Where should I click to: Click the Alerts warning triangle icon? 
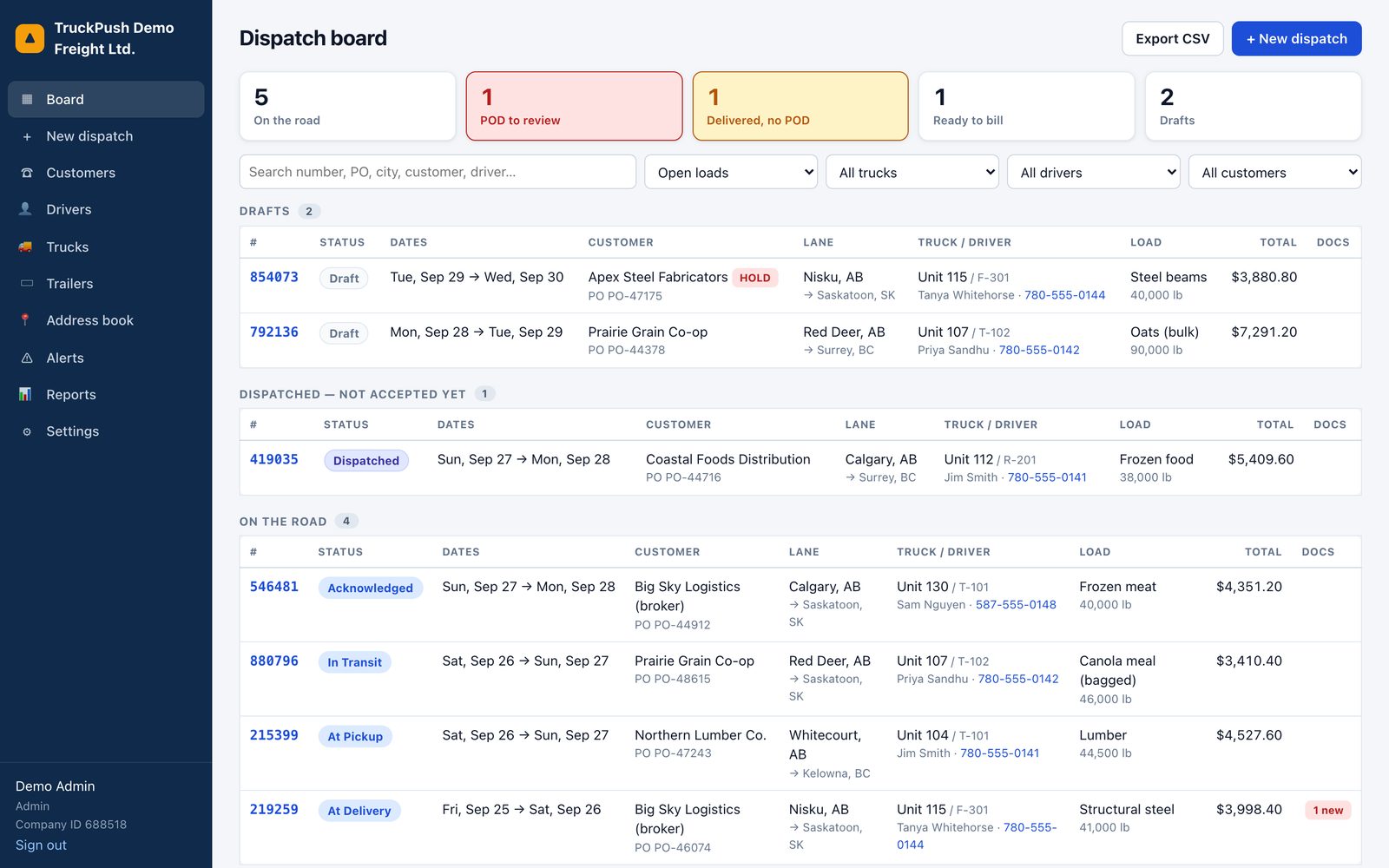[x=27, y=358]
